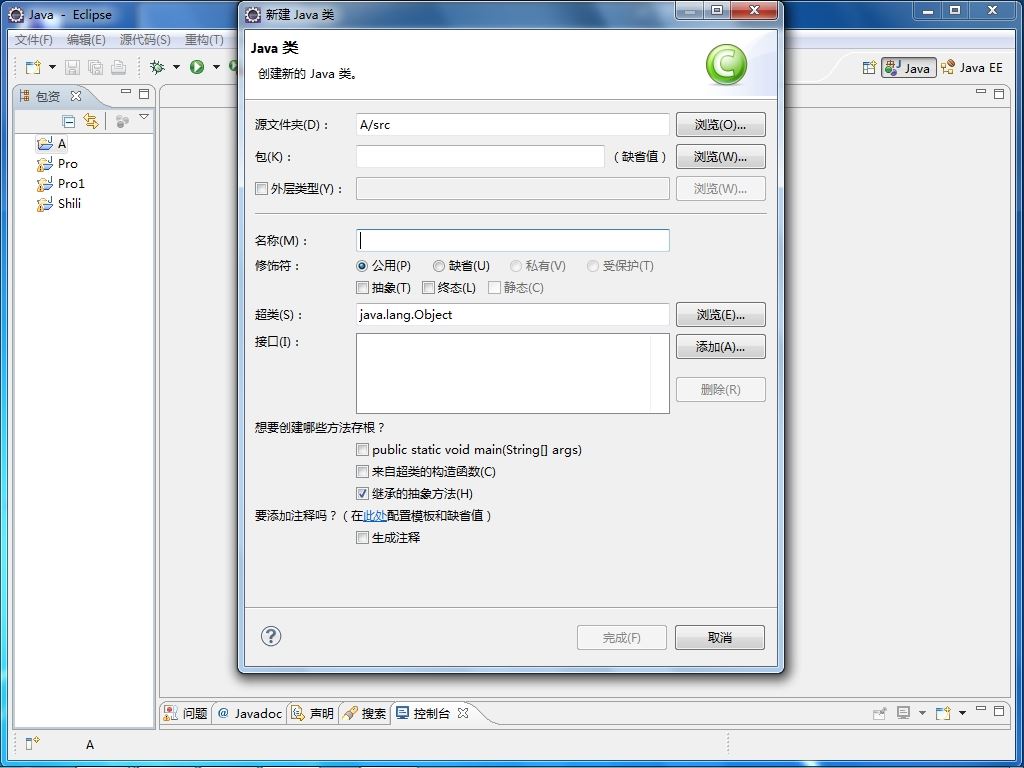Click the Display Selected Console icon

click(x=903, y=713)
